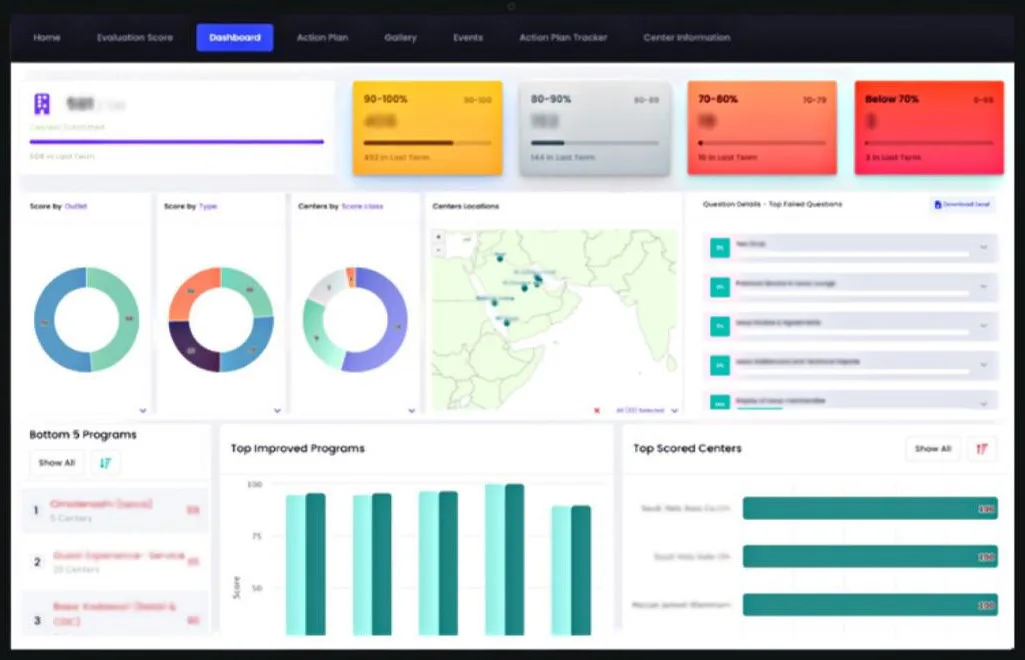Expand the first failed question row chevron
Image resolution: width=1025 pixels, height=660 pixels.
983,248
